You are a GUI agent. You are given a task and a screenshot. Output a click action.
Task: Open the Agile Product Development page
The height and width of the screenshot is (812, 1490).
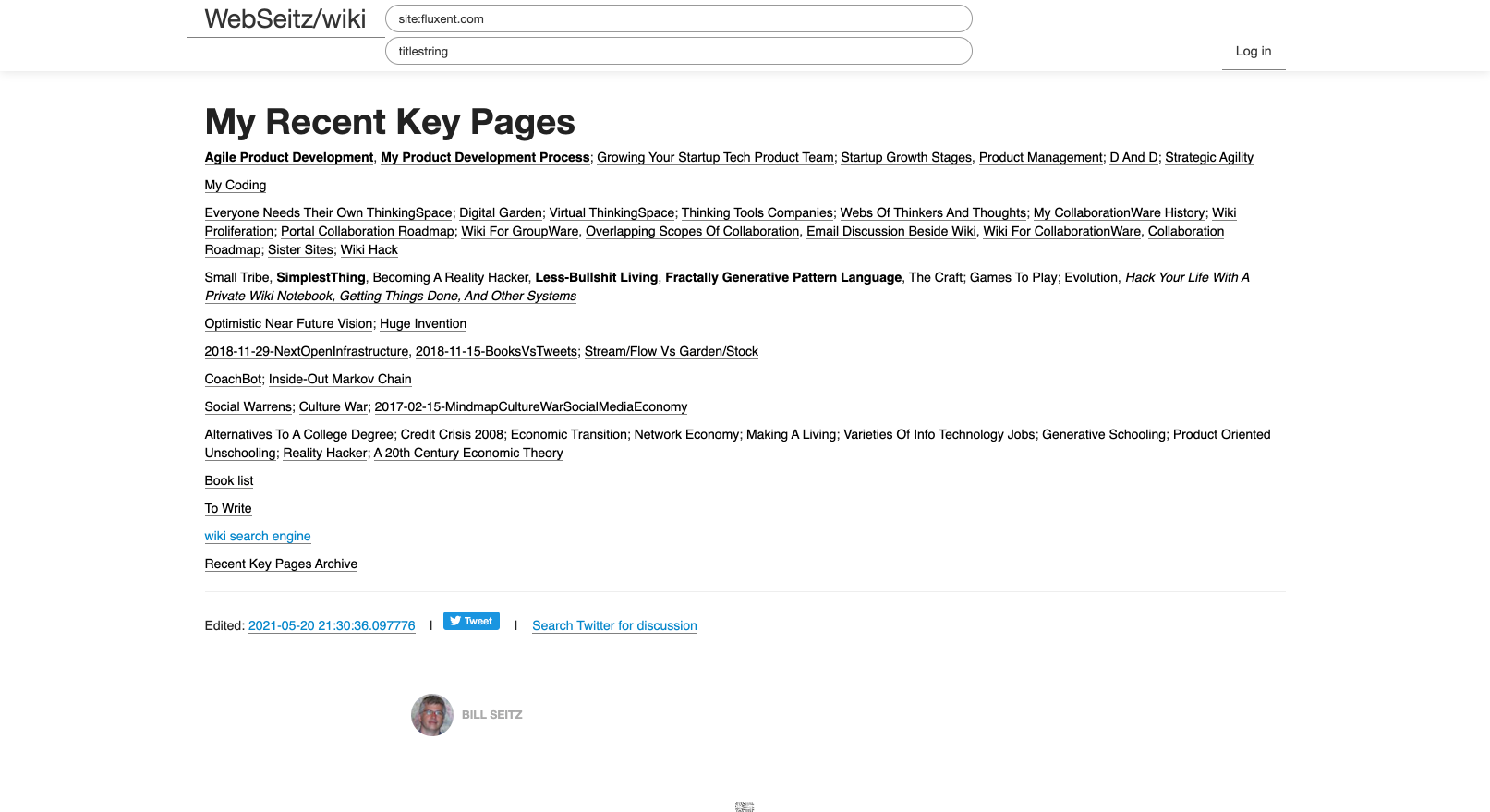point(289,157)
